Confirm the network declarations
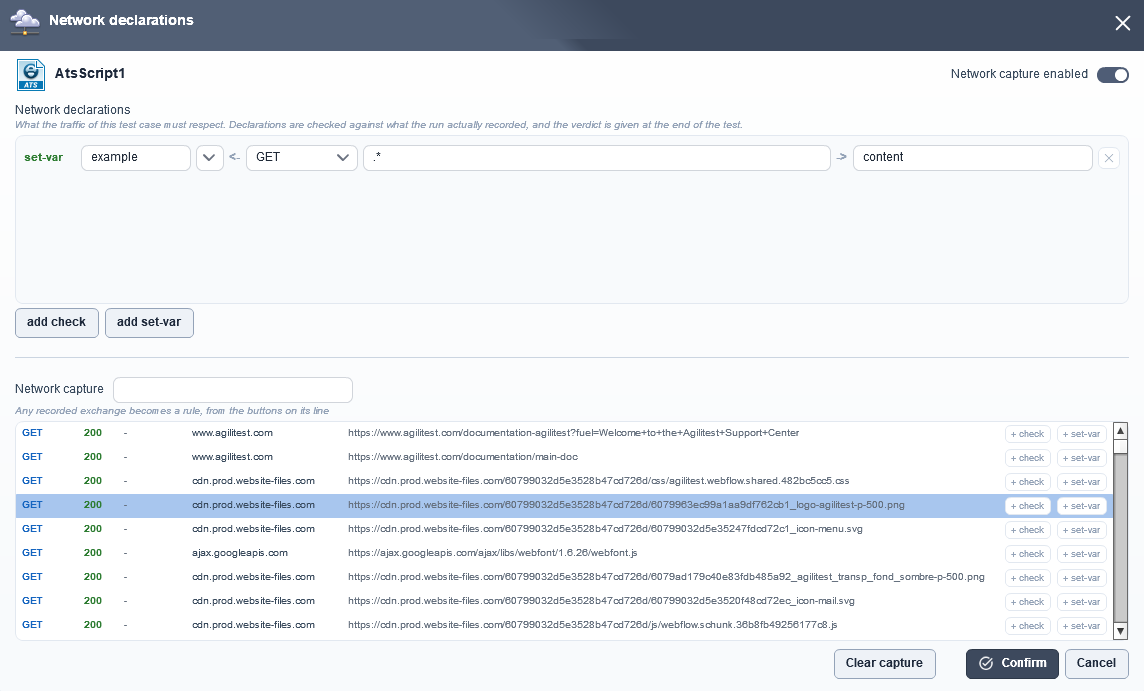 pyautogui.click(x=1012, y=664)
